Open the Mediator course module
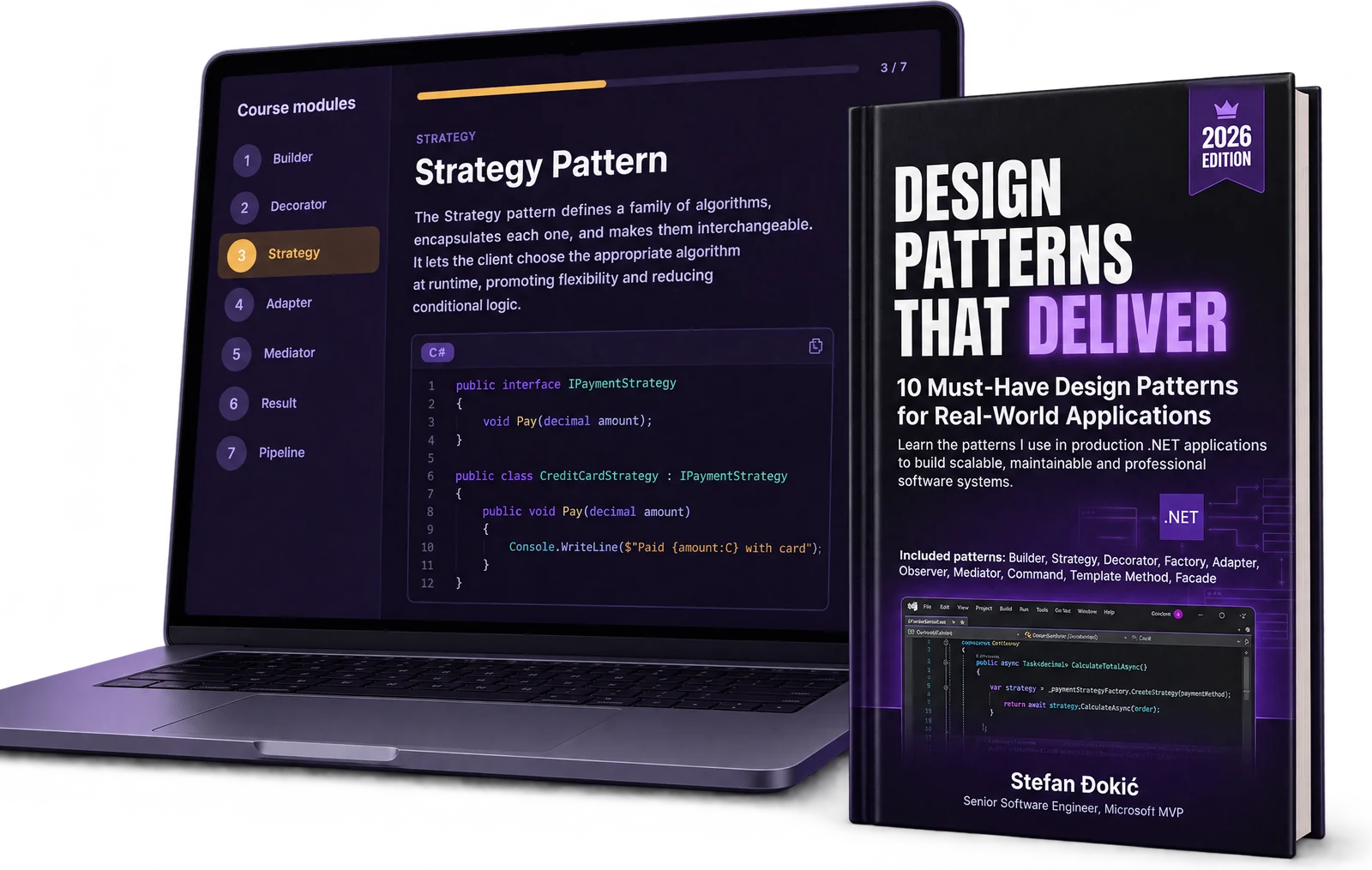The width and height of the screenshot is (1372, 870). pyautogui.click(x=289, y=353)
